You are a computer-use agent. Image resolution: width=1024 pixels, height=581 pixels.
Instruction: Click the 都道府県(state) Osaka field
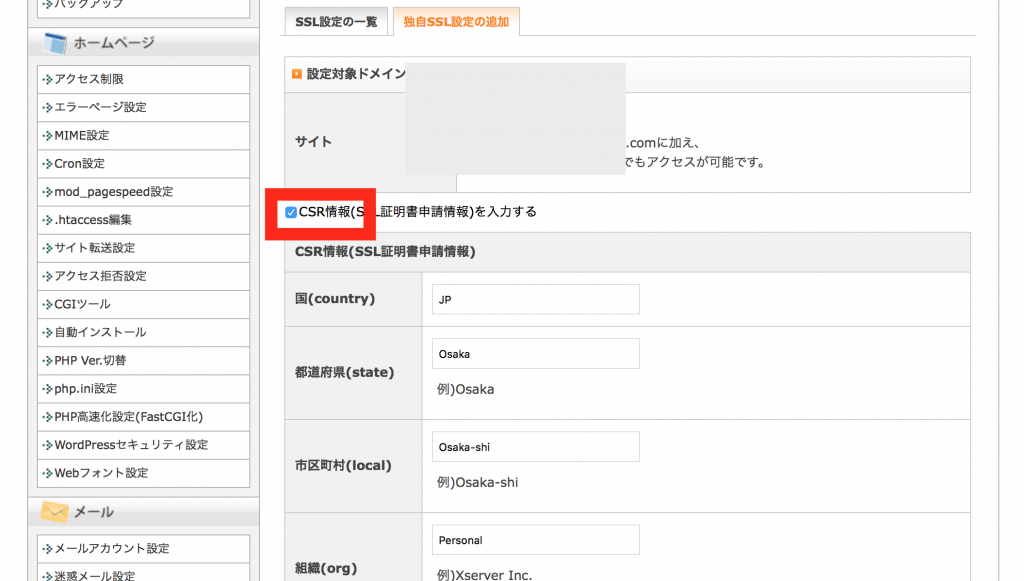536,354
